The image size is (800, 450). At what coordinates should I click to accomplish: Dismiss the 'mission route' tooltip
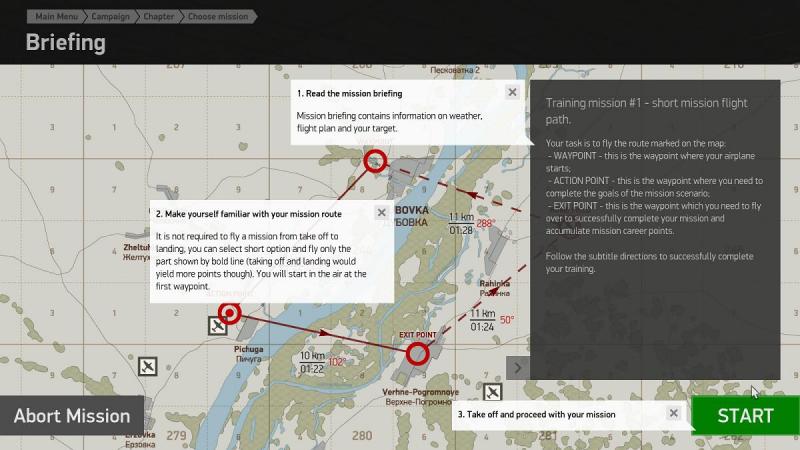coord(381,212)
